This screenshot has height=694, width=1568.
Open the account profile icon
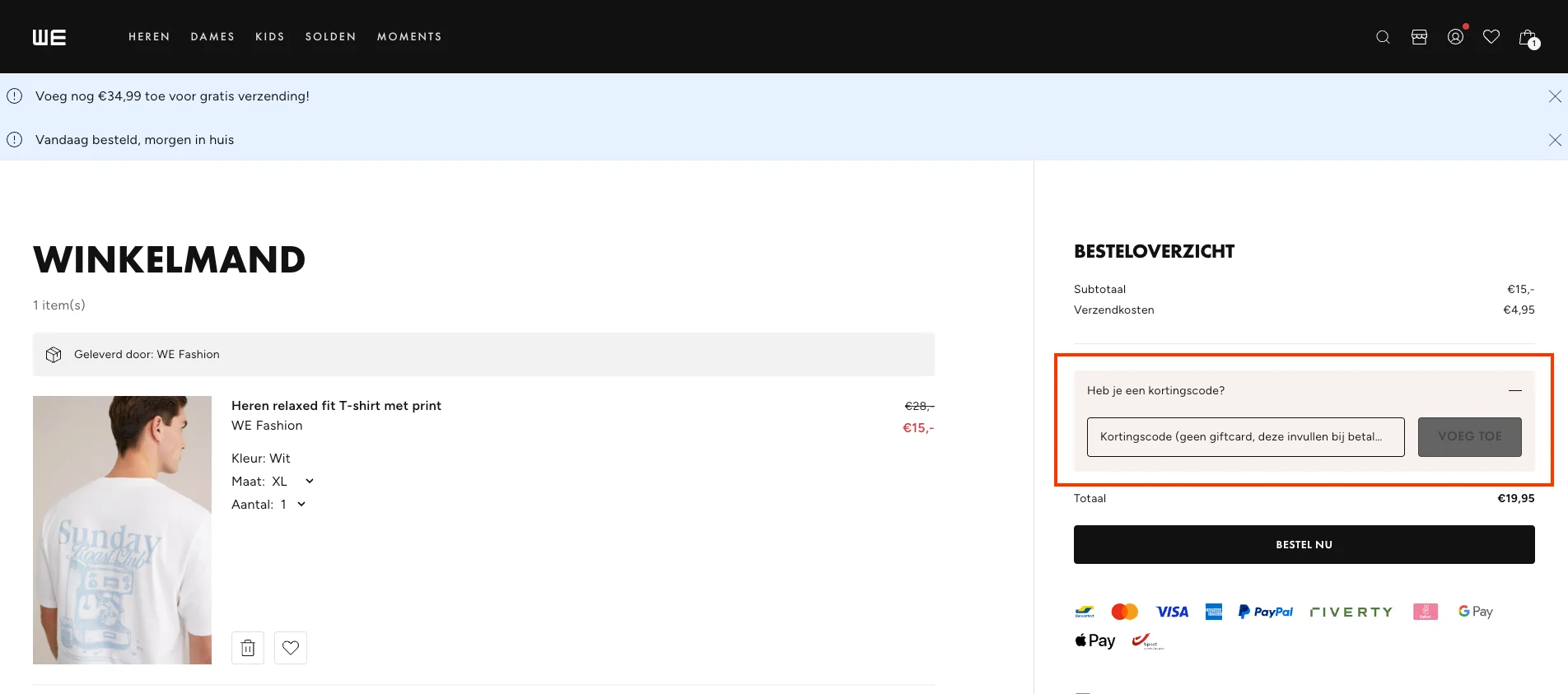1455,37
